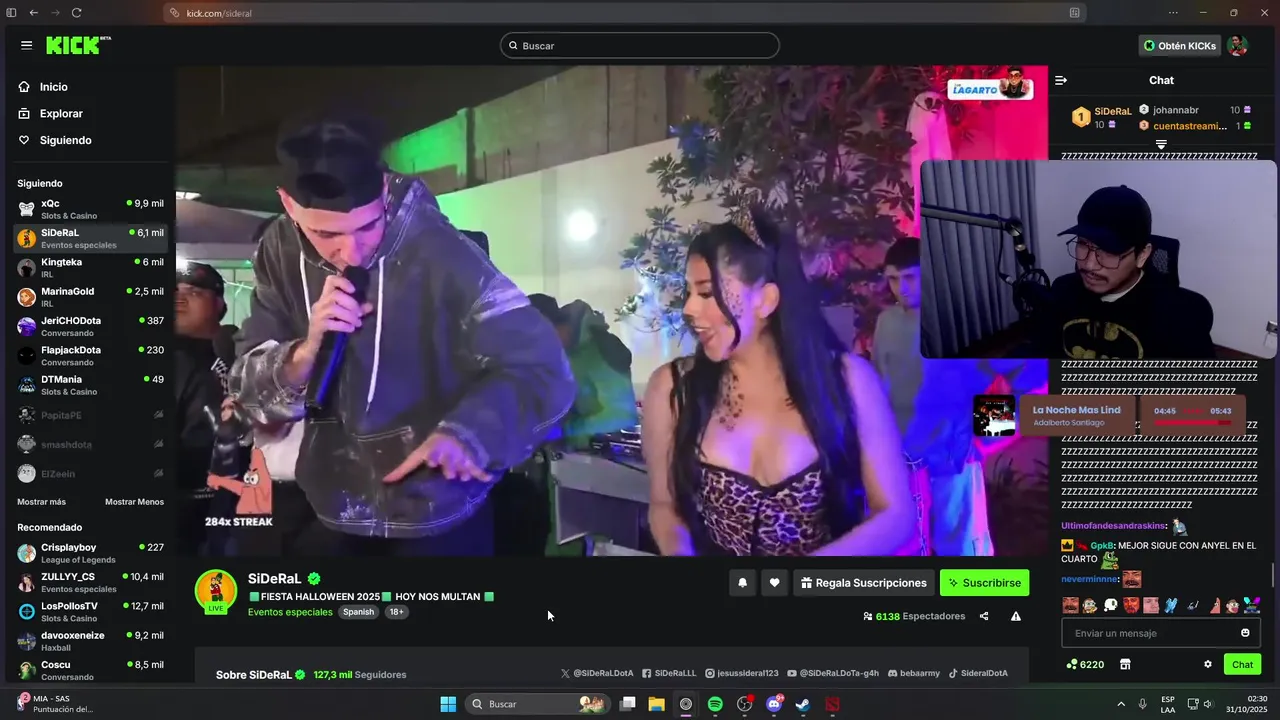Screen dimensions: 1280x720
Task: Open the emoji picker in chat input
Action: tap(1245, 633)
